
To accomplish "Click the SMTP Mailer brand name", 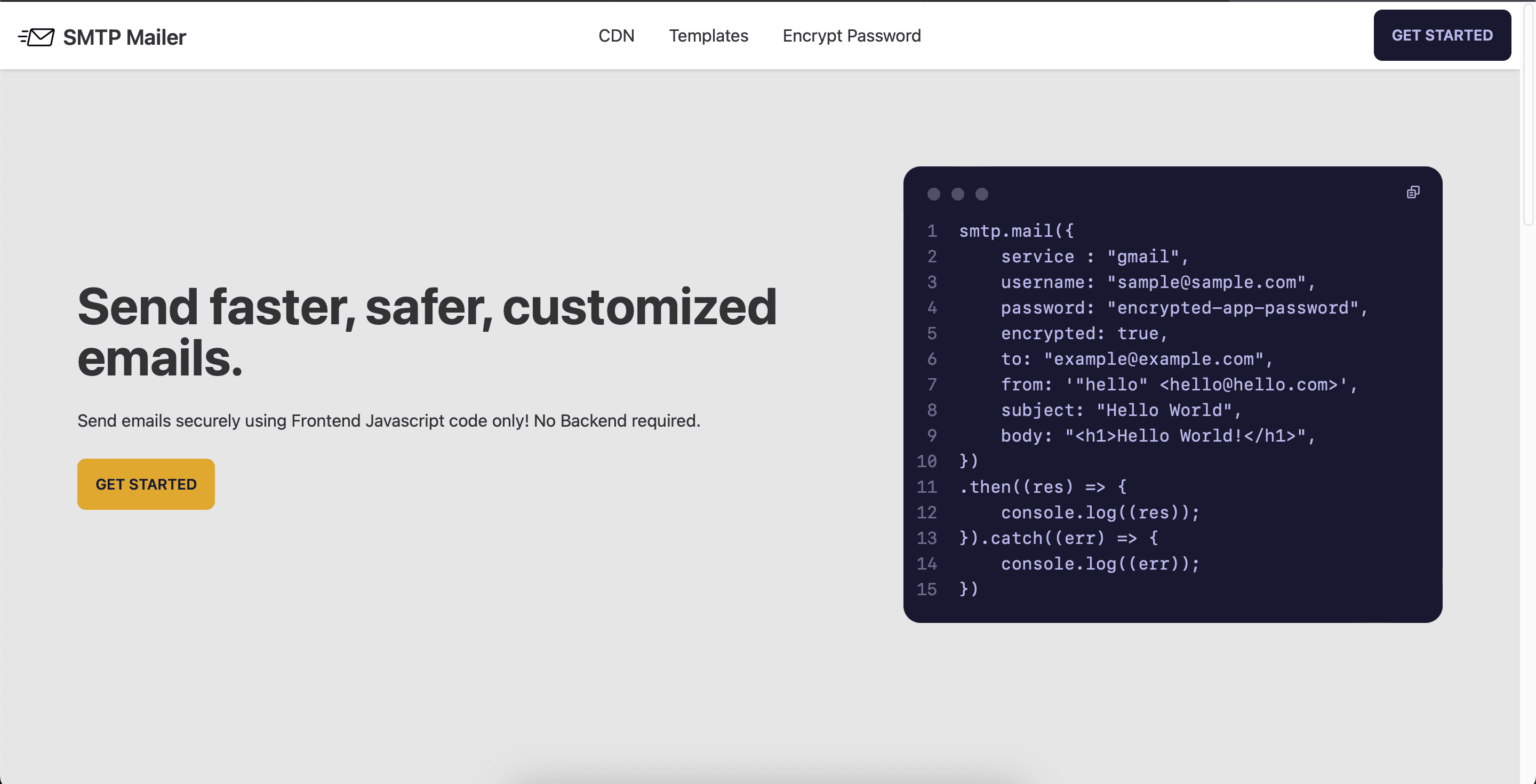I will point(125,37).
